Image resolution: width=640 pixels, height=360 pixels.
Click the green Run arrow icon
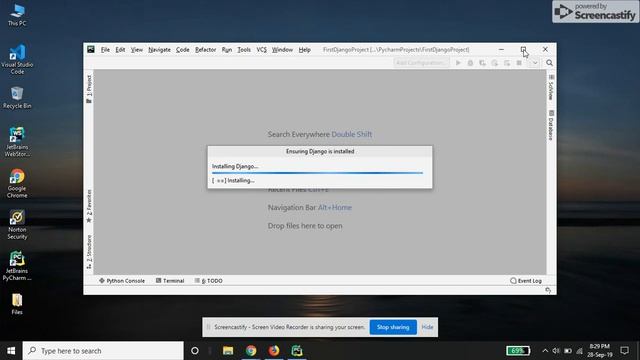coord(458,63)
